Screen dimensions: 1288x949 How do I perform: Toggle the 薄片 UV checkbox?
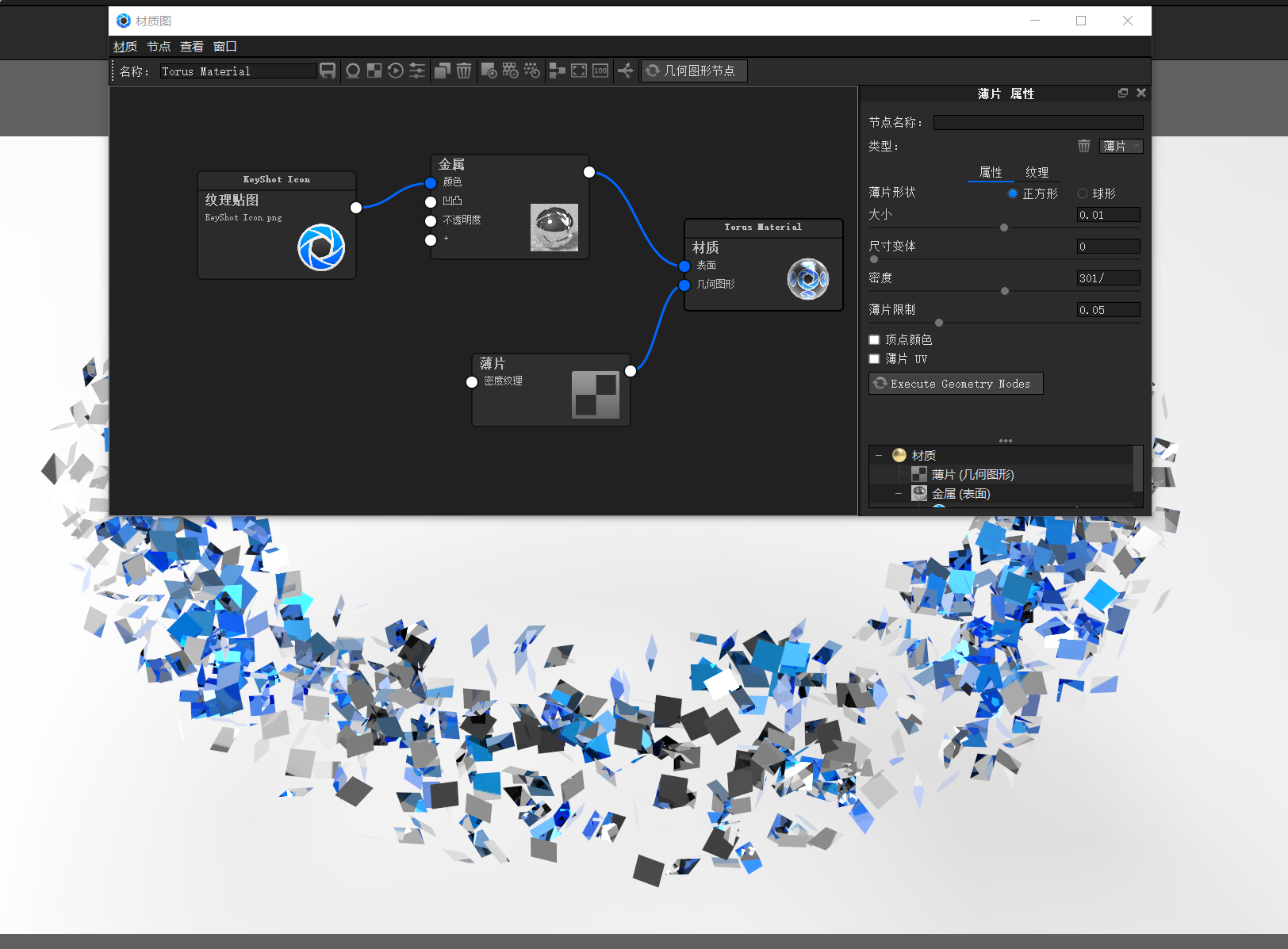[874, 359]
